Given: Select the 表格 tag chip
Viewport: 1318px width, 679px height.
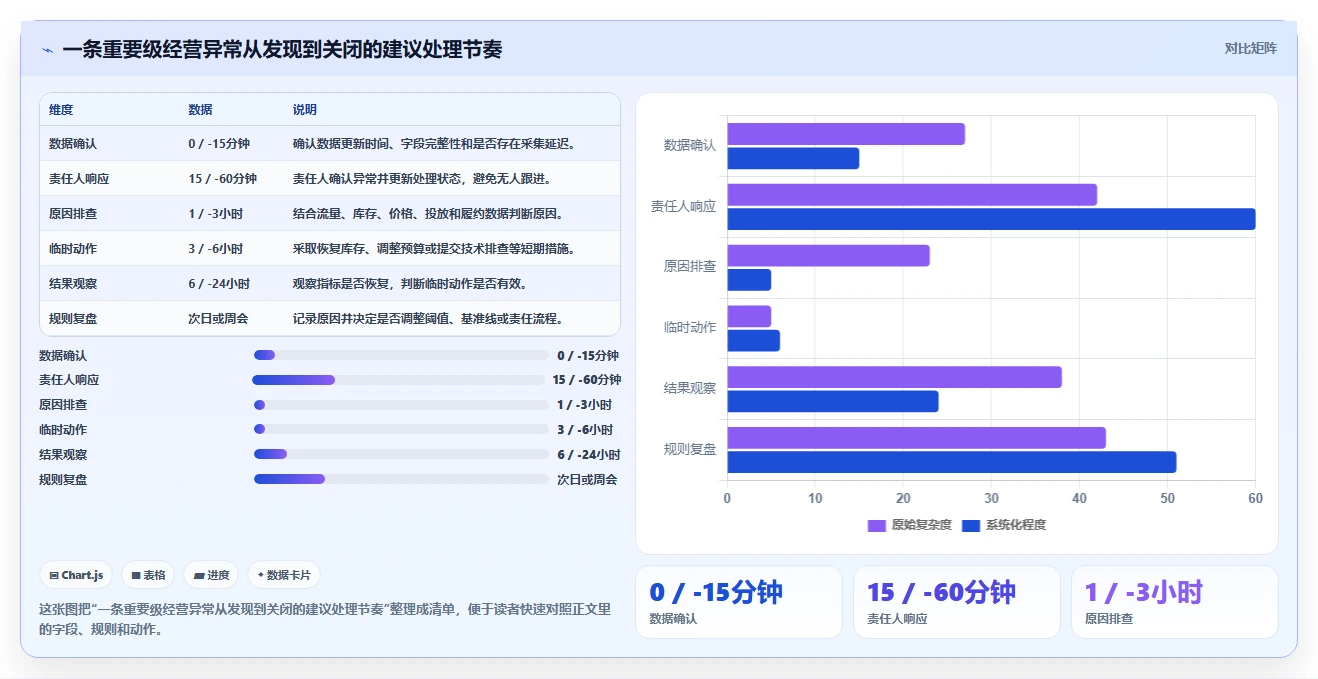Looking at the screenshot, I should click(x=148, y=575).
